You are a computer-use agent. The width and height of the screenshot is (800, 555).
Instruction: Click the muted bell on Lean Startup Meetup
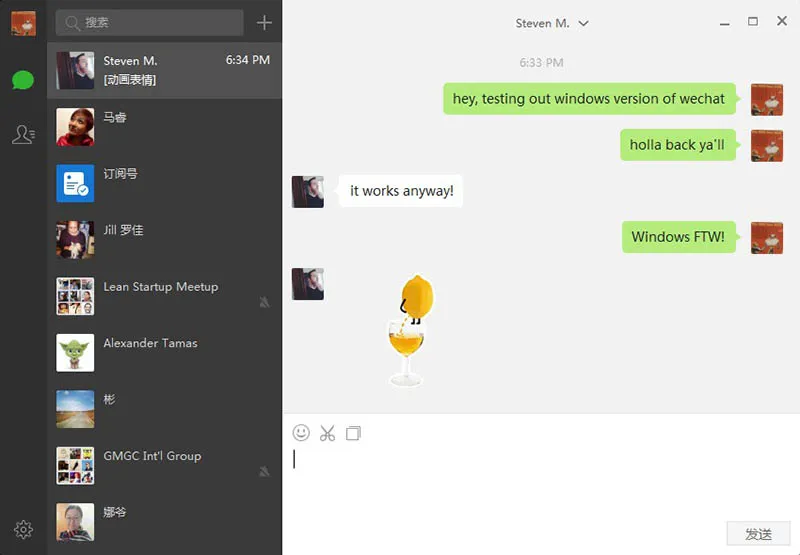(264, 302)
